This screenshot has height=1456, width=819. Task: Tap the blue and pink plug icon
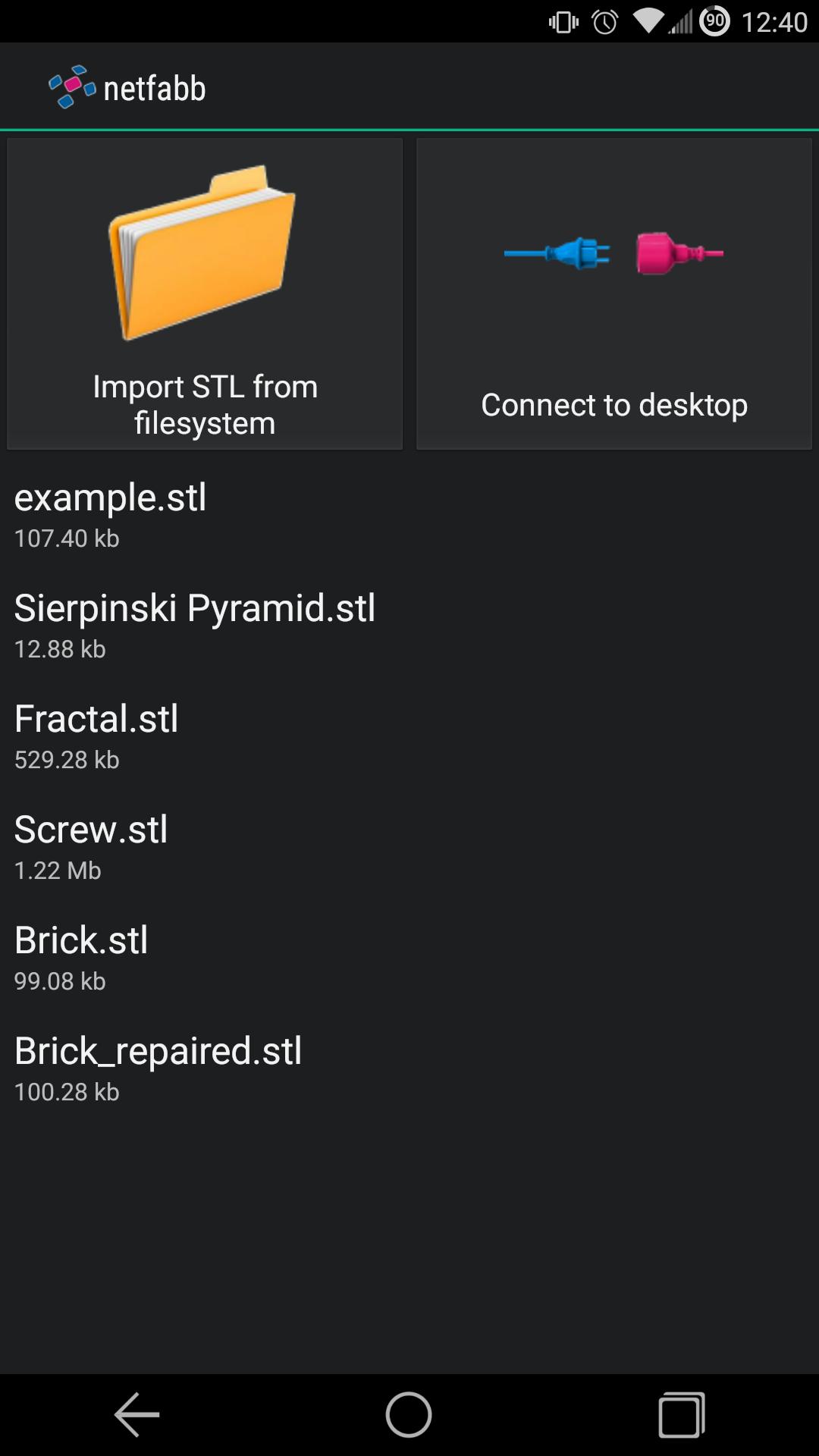point(613,253)
